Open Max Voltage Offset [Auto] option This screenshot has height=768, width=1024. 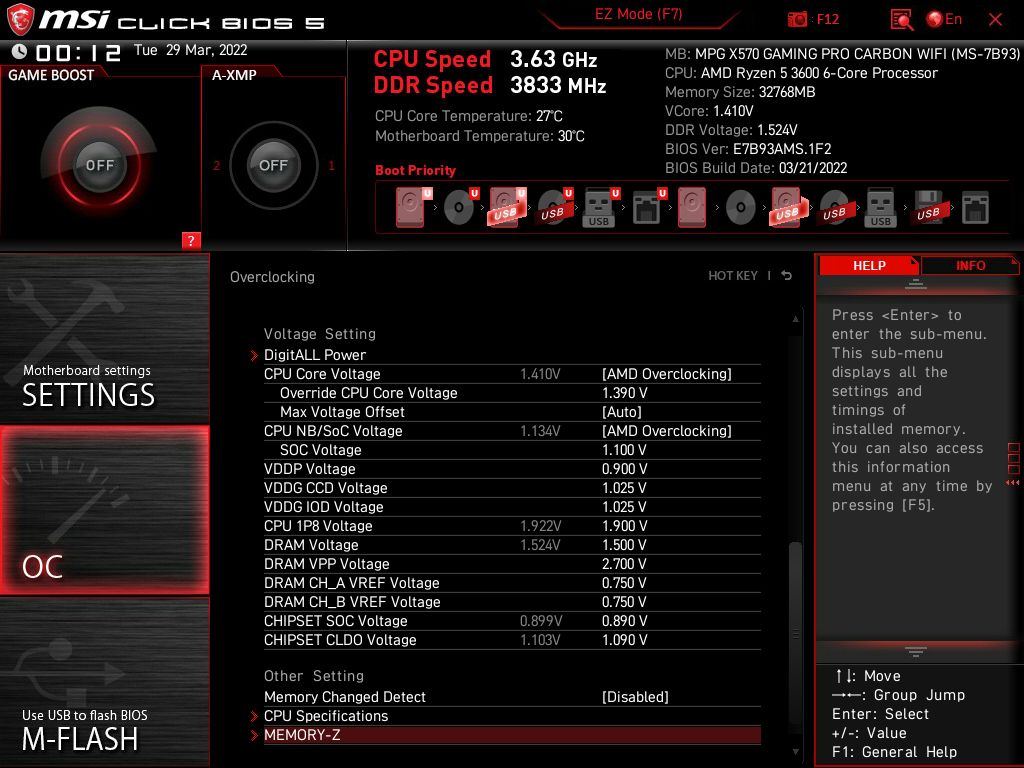tap(622, 411)
